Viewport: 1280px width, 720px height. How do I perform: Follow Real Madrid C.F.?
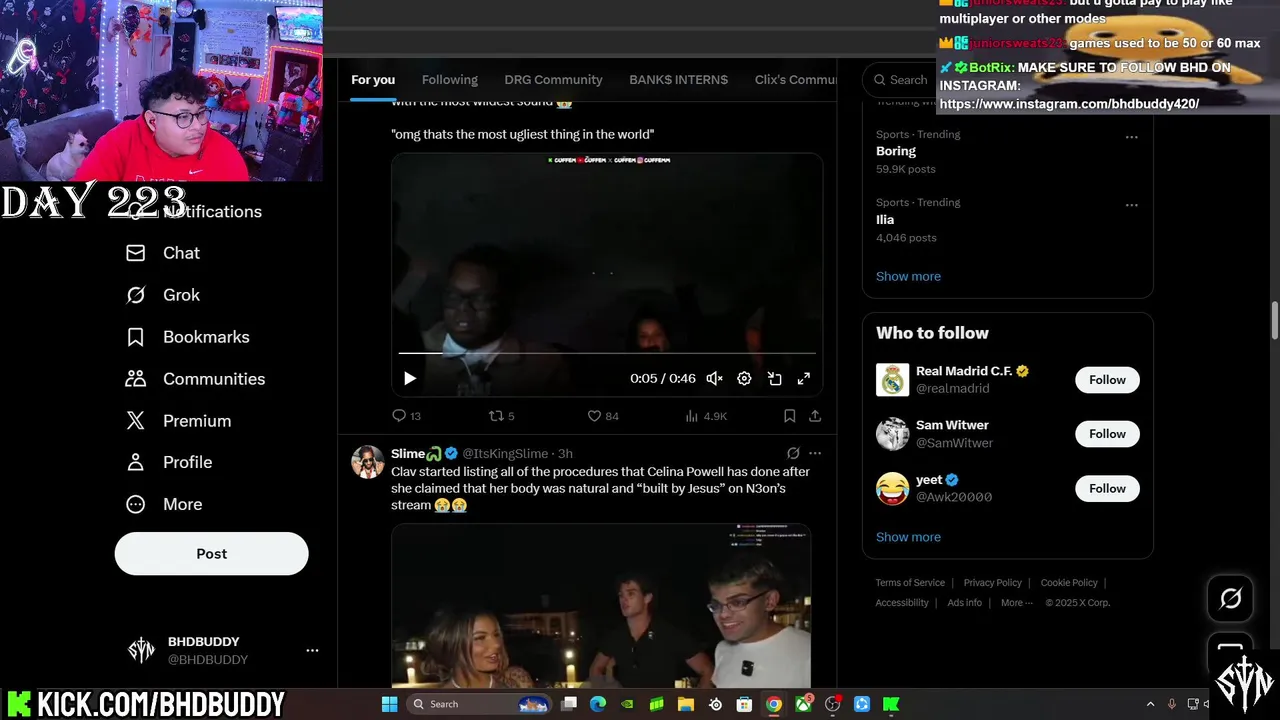coord(1107,380)
